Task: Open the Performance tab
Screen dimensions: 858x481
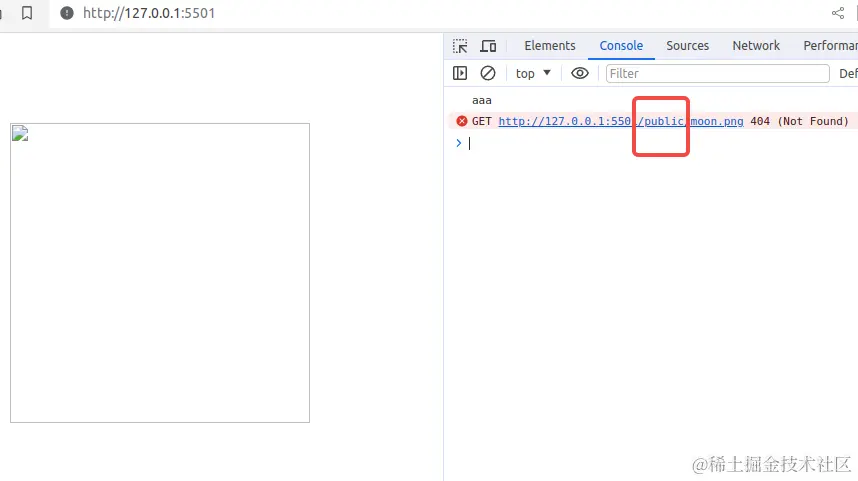Action: coord(830,46)
